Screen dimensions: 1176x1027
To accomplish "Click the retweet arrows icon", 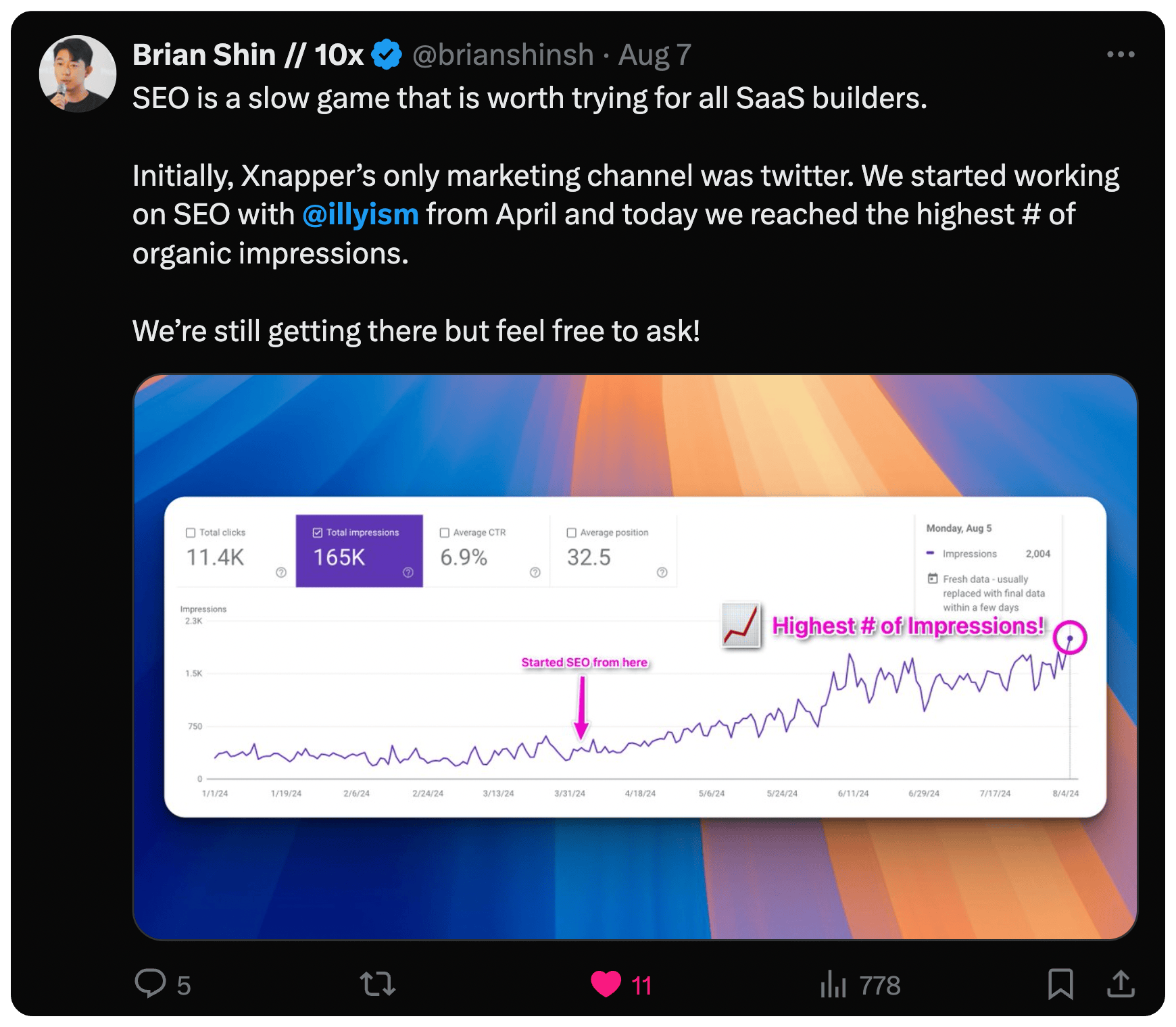I will [x=378, y=984].
